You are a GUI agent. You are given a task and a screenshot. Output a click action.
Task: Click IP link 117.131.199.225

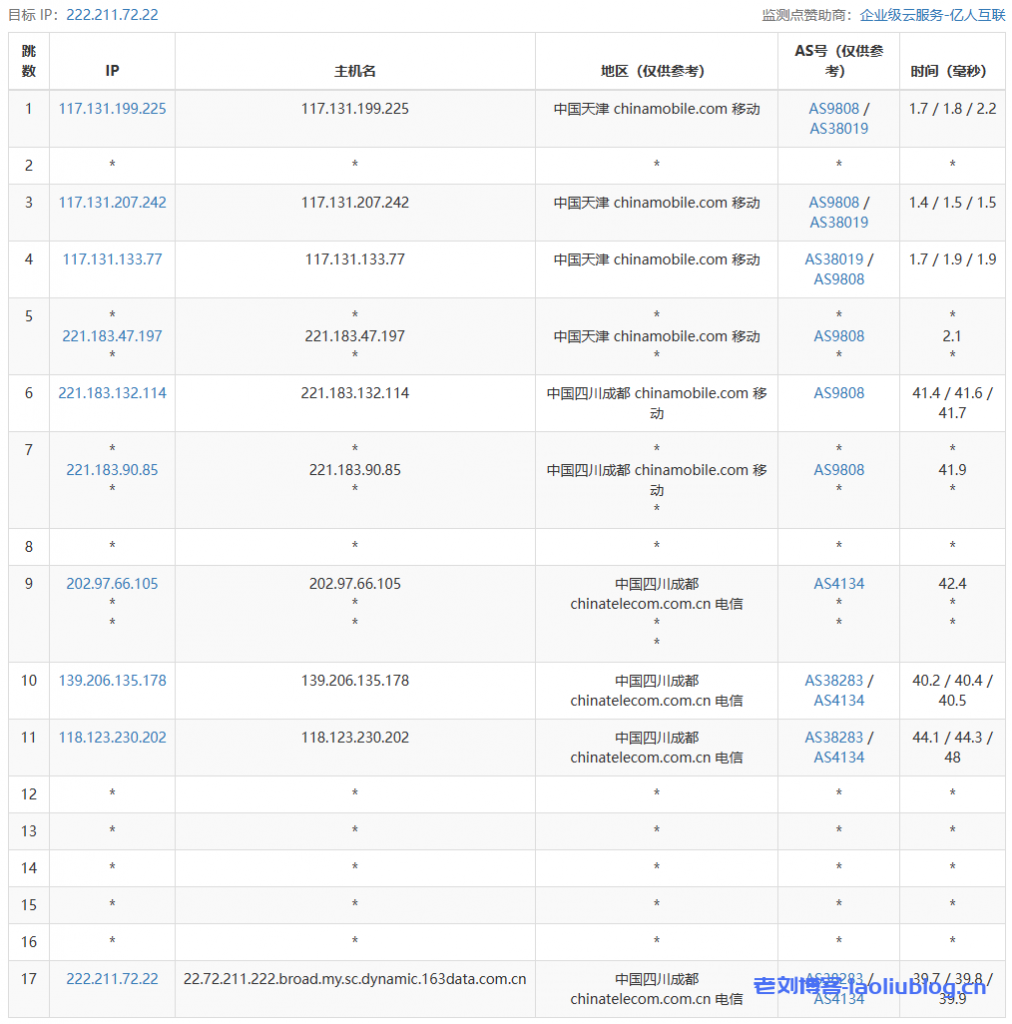pyautogui.click(x=112, y=108)
